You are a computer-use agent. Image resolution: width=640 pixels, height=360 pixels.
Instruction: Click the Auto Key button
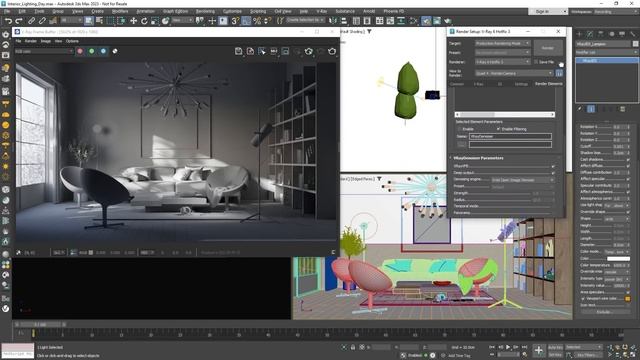coord(555,347)
